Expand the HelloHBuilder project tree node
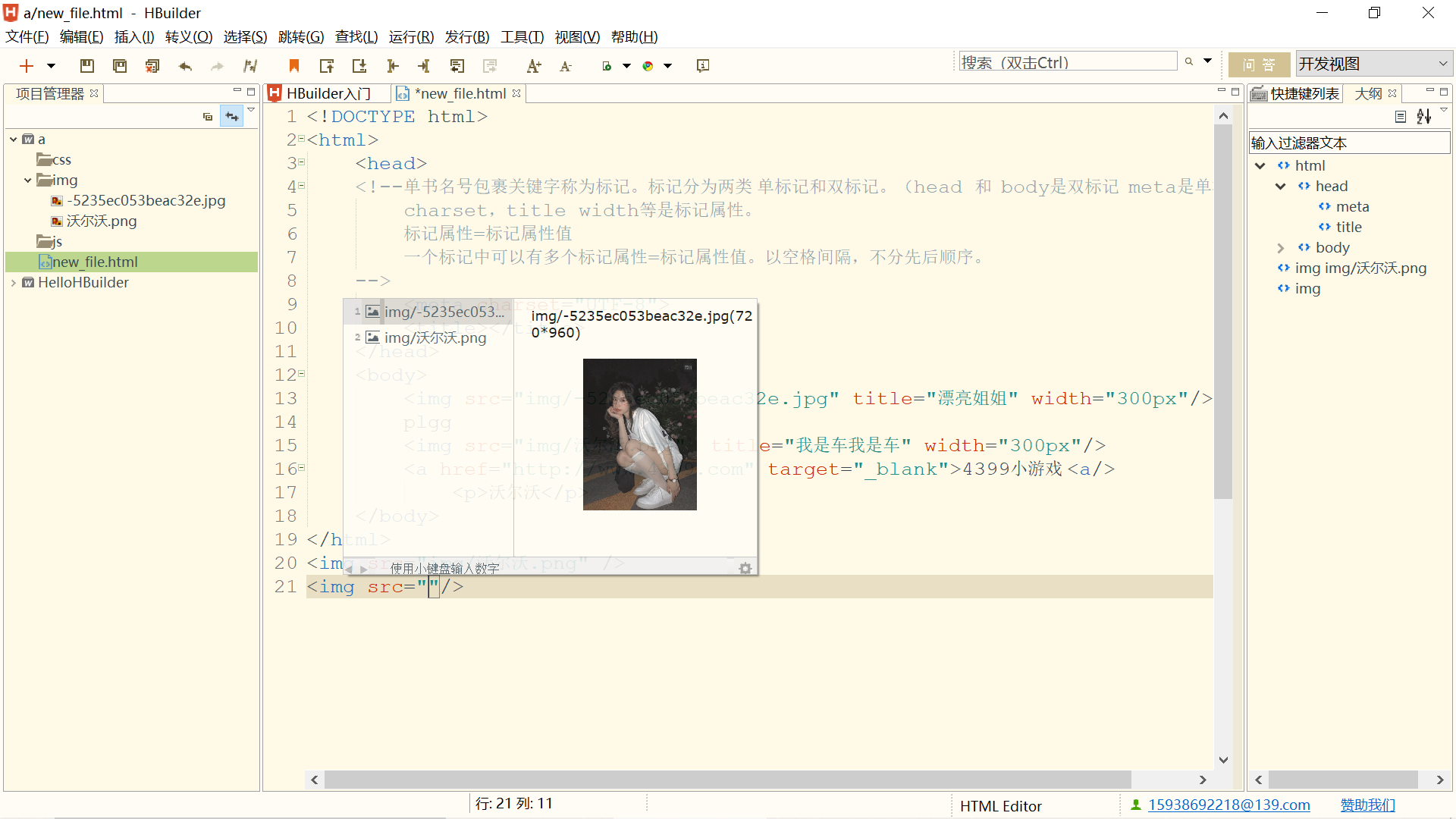 pyautogui.click(x=14, y=283)
